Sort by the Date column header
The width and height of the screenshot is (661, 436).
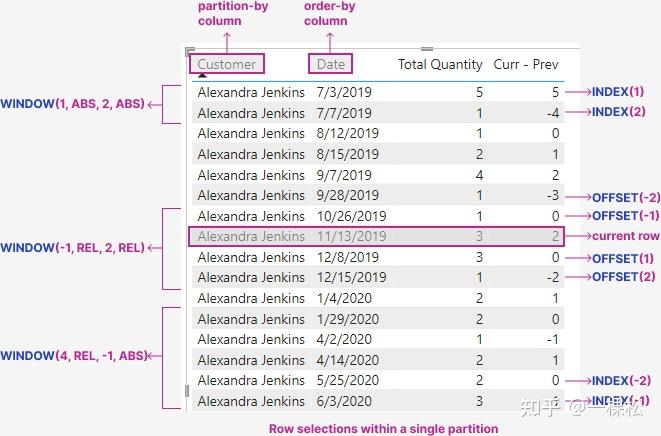(x=330, y=64)
